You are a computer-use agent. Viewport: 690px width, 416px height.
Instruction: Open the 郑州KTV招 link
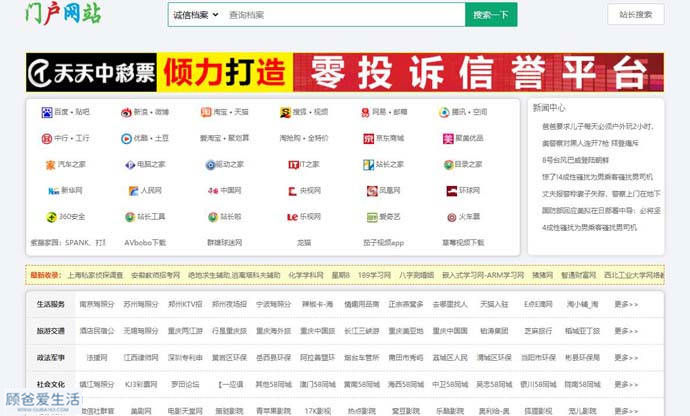point(185,304)
